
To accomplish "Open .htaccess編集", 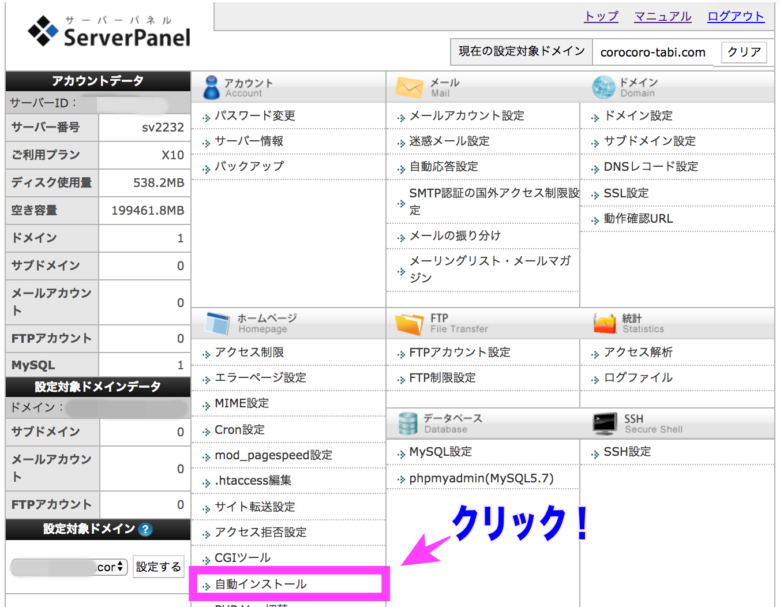I will click(253, 481).
